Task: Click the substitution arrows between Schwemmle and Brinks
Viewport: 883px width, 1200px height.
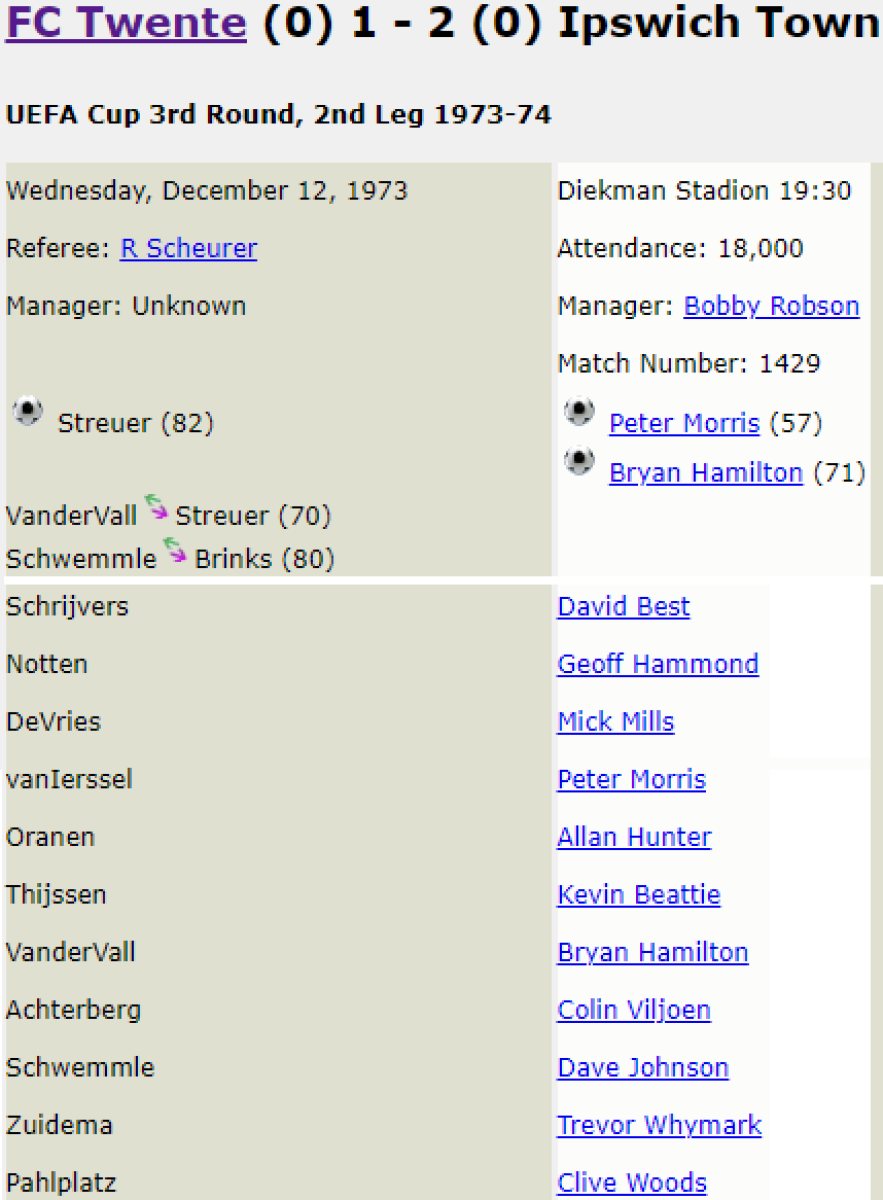Action: (x=176, y=550)
